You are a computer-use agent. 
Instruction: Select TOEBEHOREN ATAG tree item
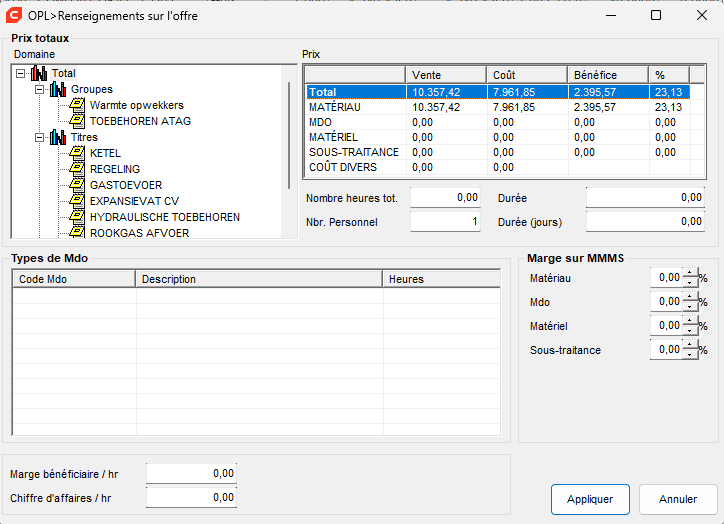(x=140, y=121)
